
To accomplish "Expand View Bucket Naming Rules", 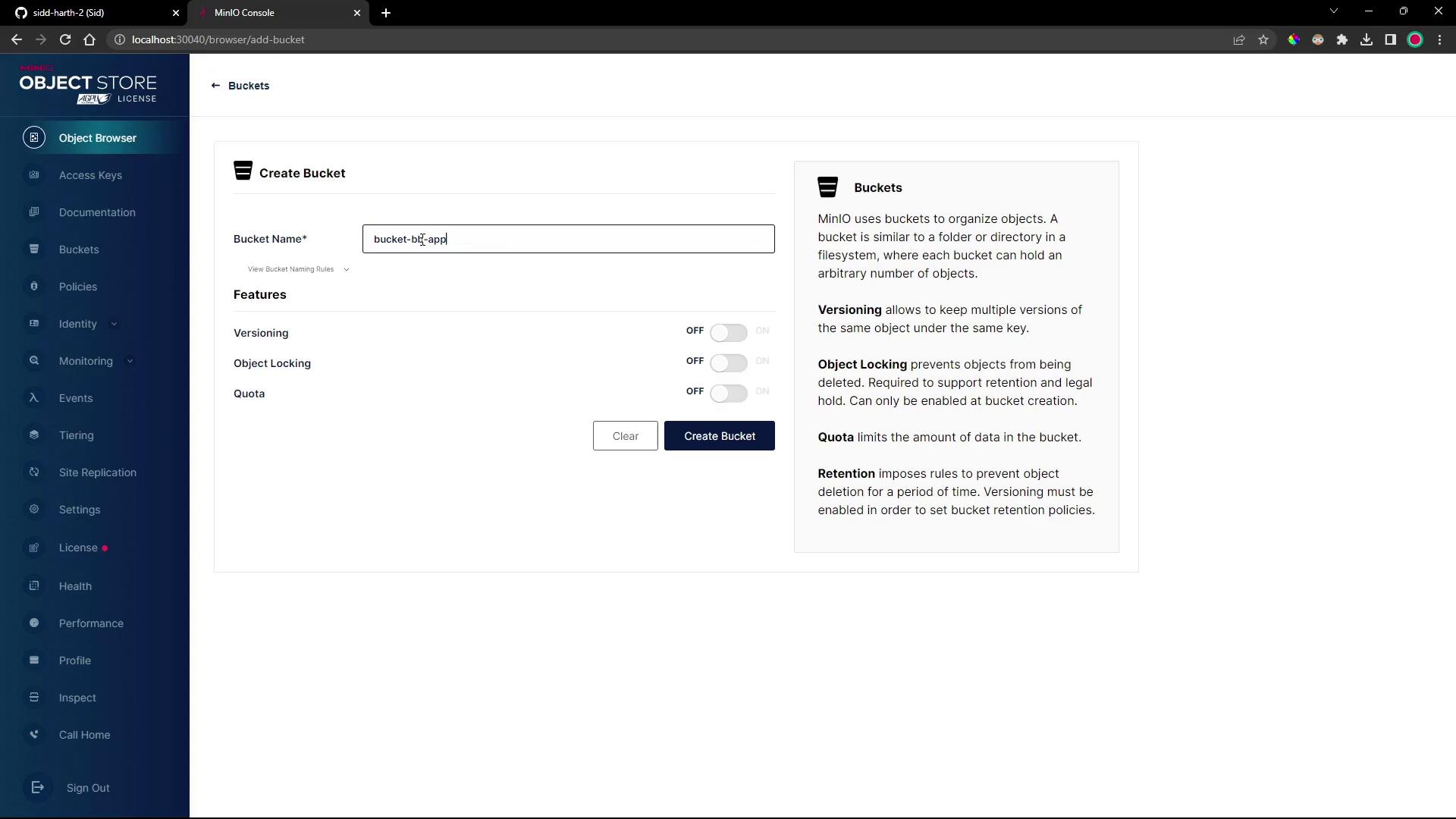I will [x=297, y=269].
